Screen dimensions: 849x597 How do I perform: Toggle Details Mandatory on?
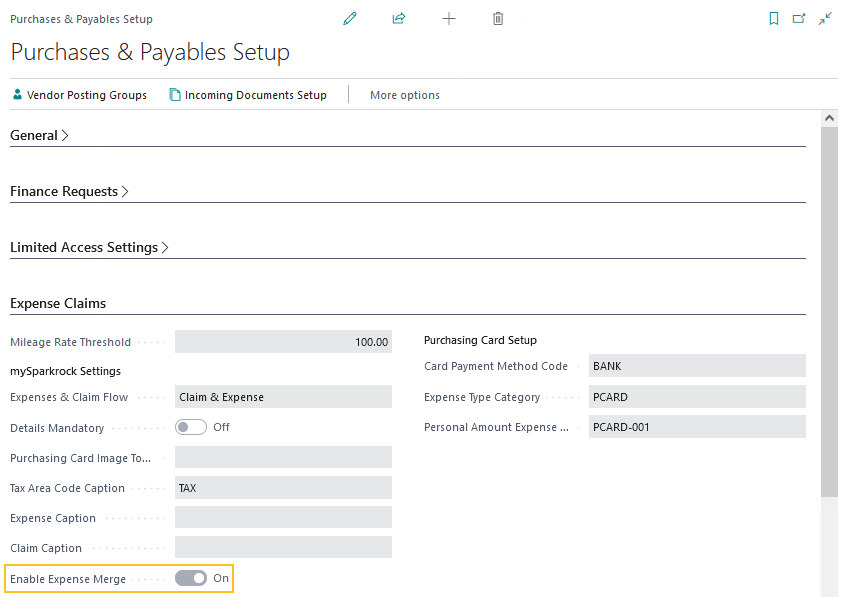click(190, 427)
